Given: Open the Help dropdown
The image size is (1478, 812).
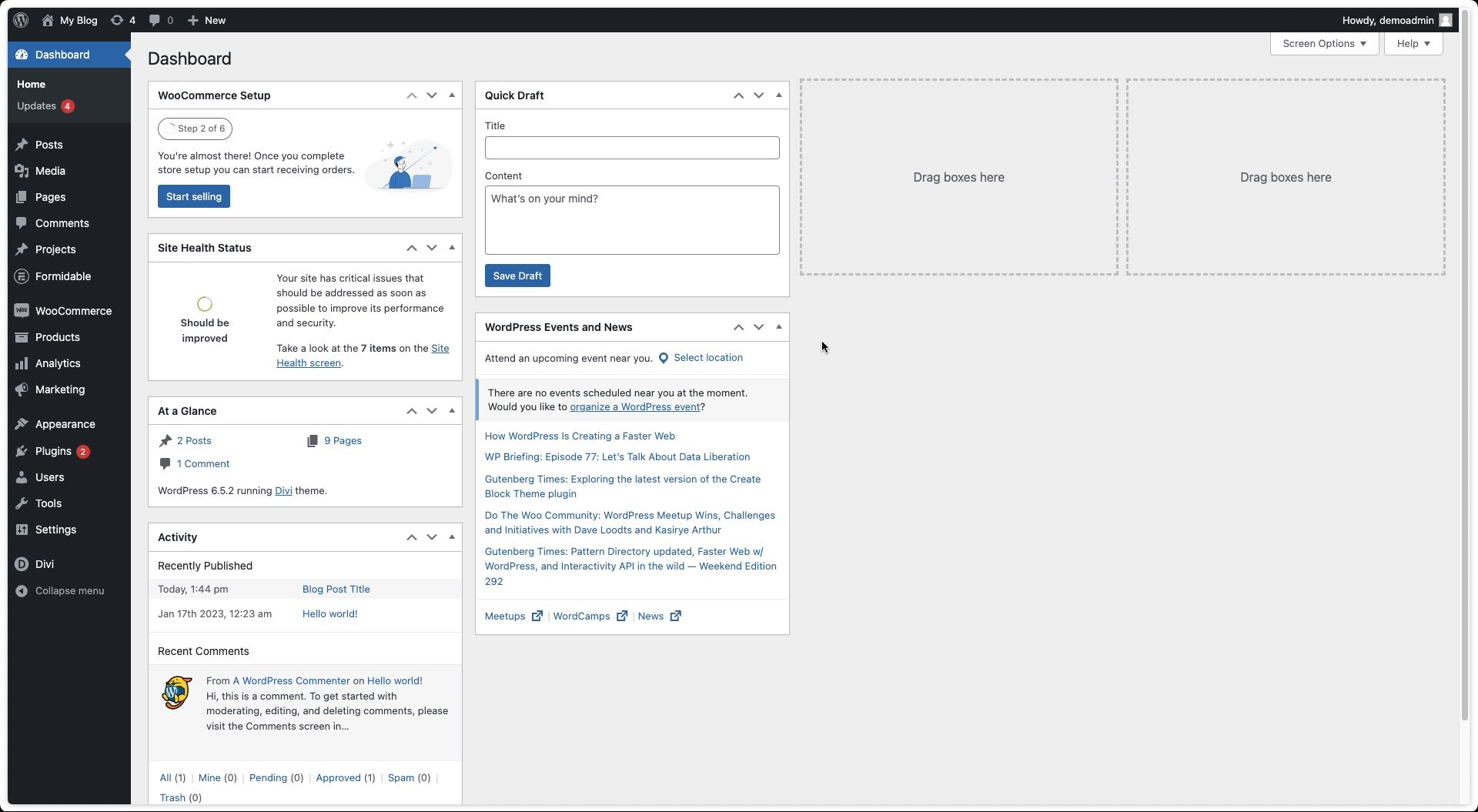Looking at the screenshot, I should [x=1413, y=44].
